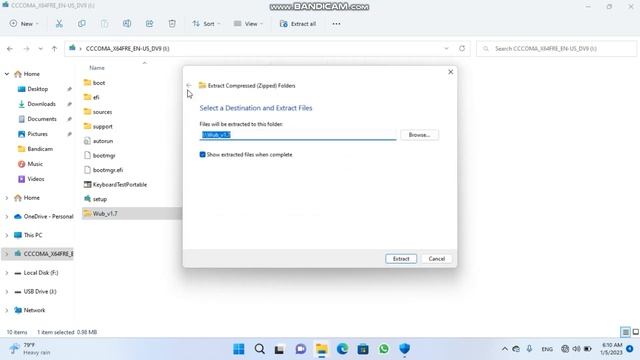Expand the USB Drive node

pos(7,291)
